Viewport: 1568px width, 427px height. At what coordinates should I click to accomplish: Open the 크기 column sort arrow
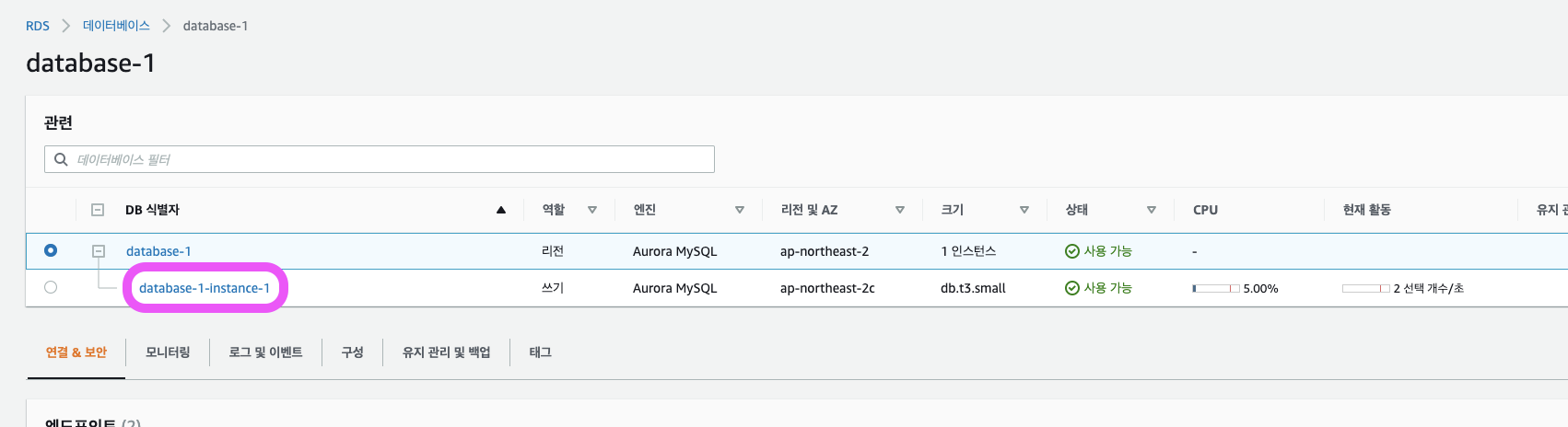click(x=1024, y=210)
